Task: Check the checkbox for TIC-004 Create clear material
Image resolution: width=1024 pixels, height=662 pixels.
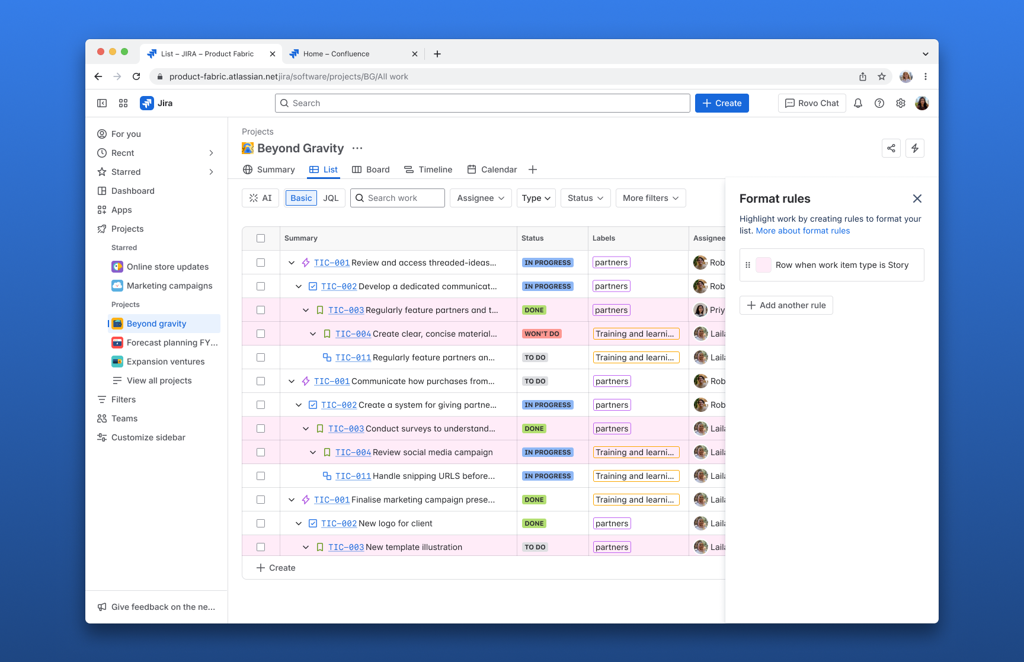Action: pos(261,333)
